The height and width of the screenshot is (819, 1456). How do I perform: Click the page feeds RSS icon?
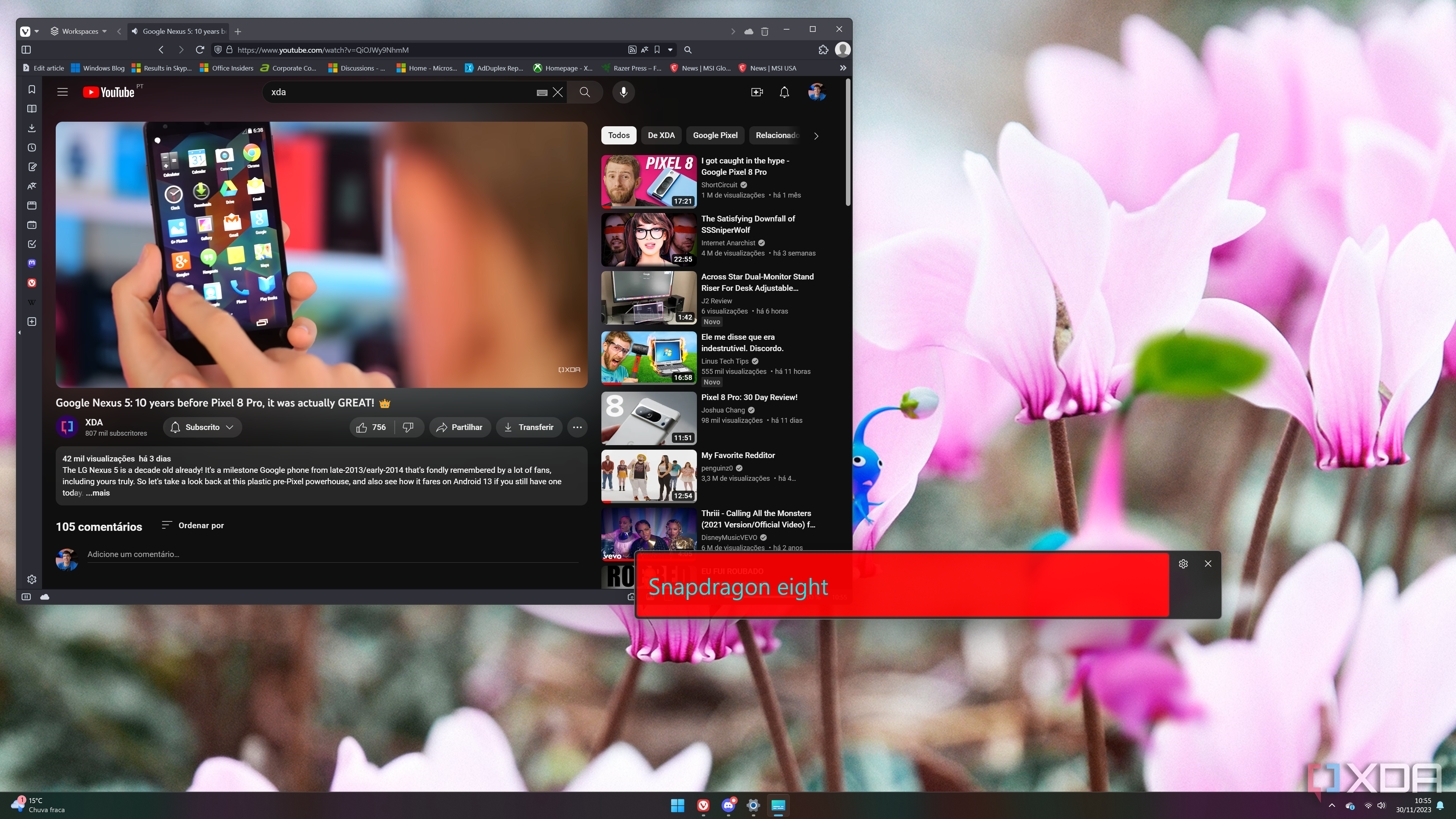(x=632, y=50)
